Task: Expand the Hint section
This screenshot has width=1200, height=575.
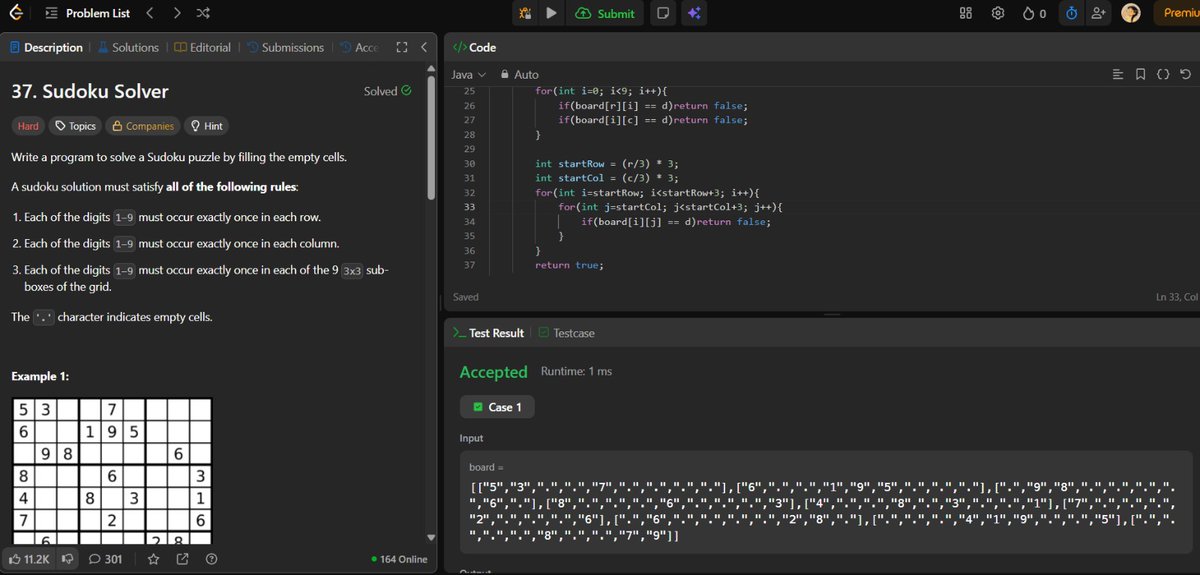Action: pyautogui.click(x=206, y=126)
